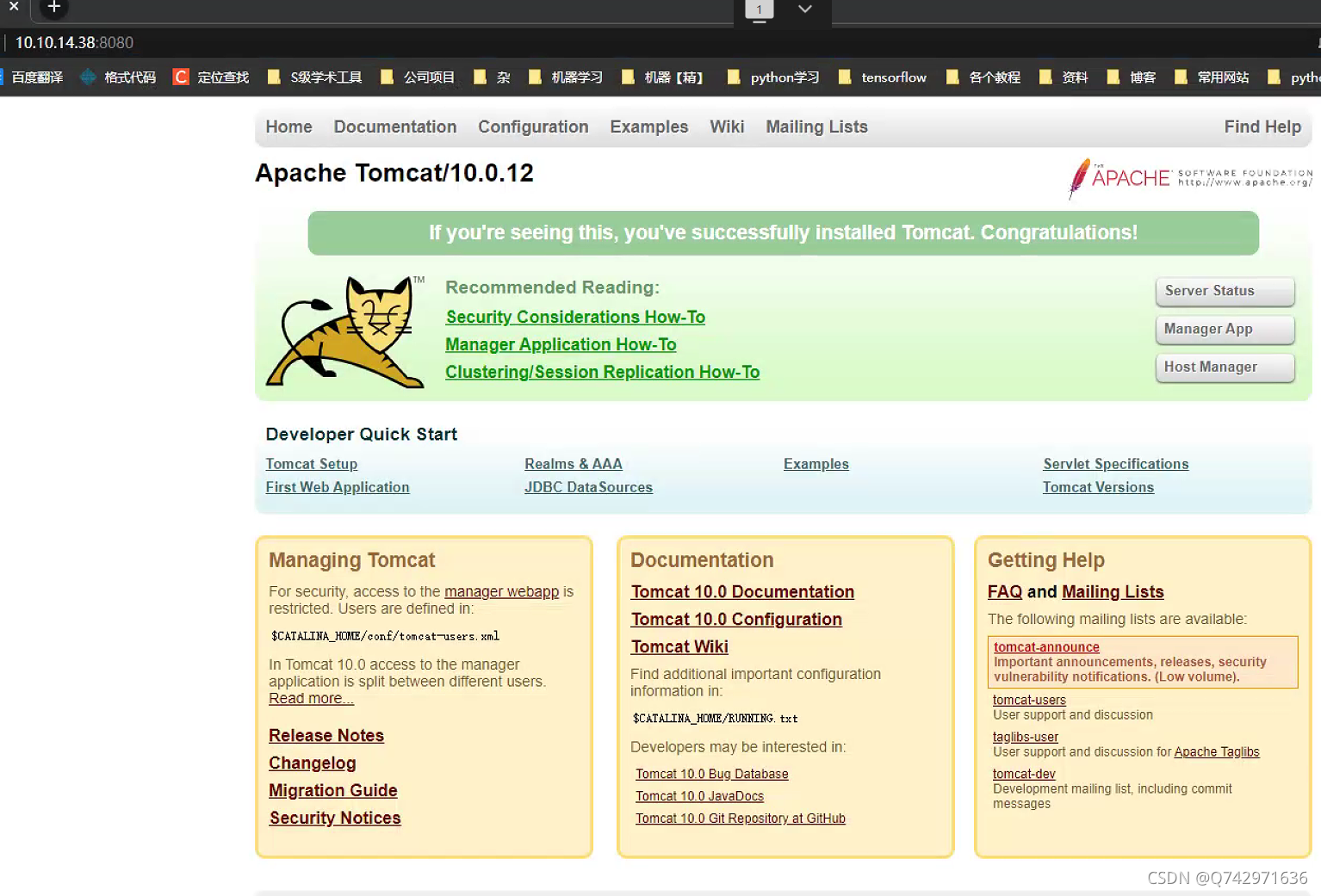This screenshot has height=896, width=1321.
Task: Open a new browser tab with plus icon
Action: (53, 7)
